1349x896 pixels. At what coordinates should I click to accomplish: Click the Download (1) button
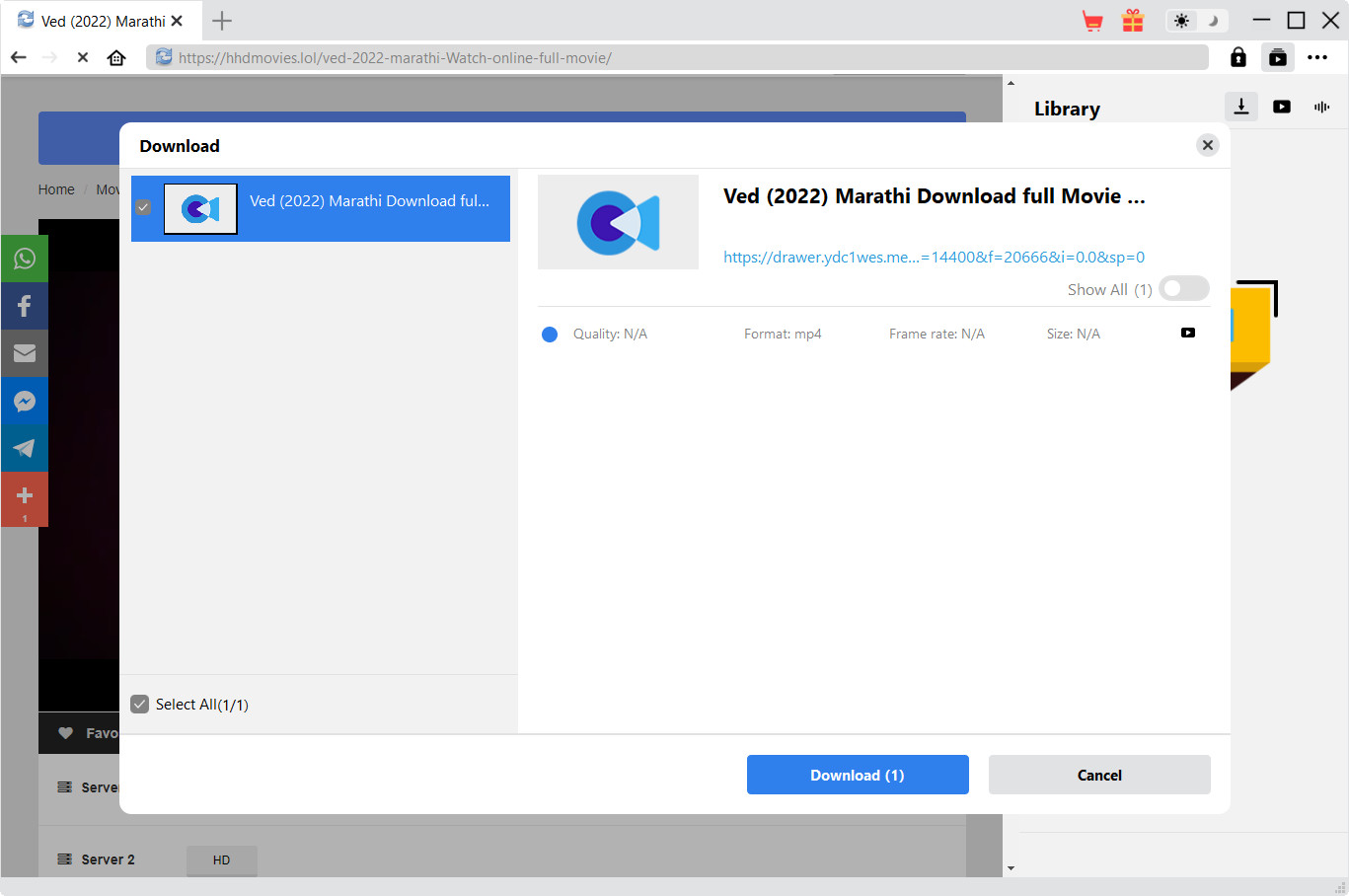tap(858, 775)
